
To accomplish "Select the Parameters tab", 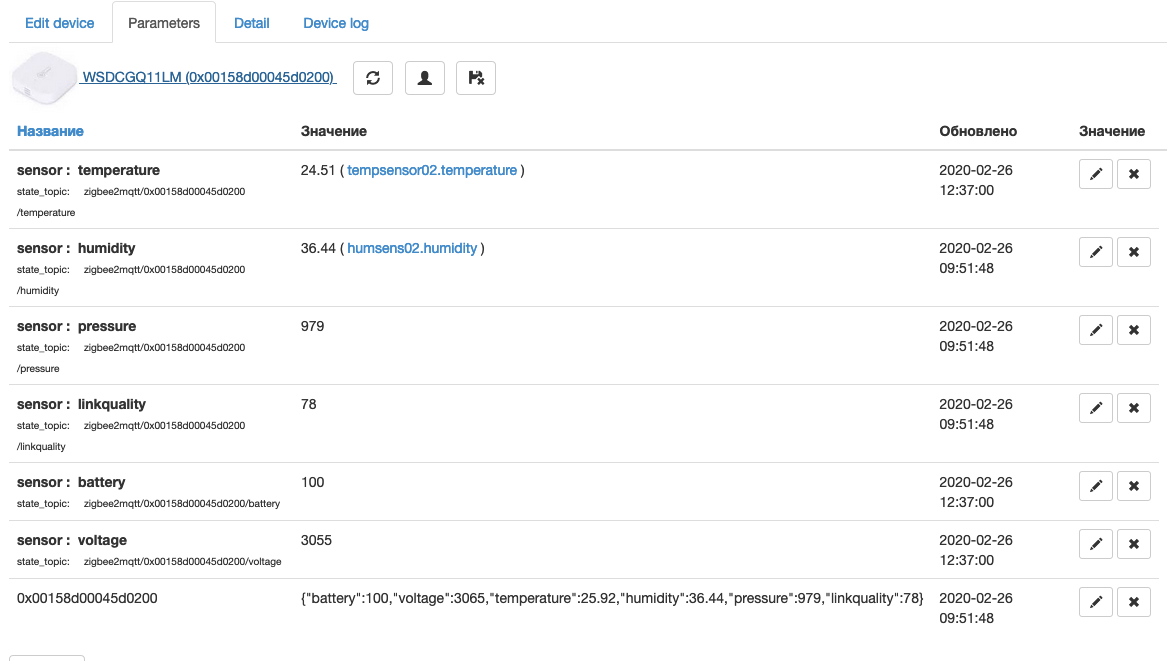I will click(164, 23).
